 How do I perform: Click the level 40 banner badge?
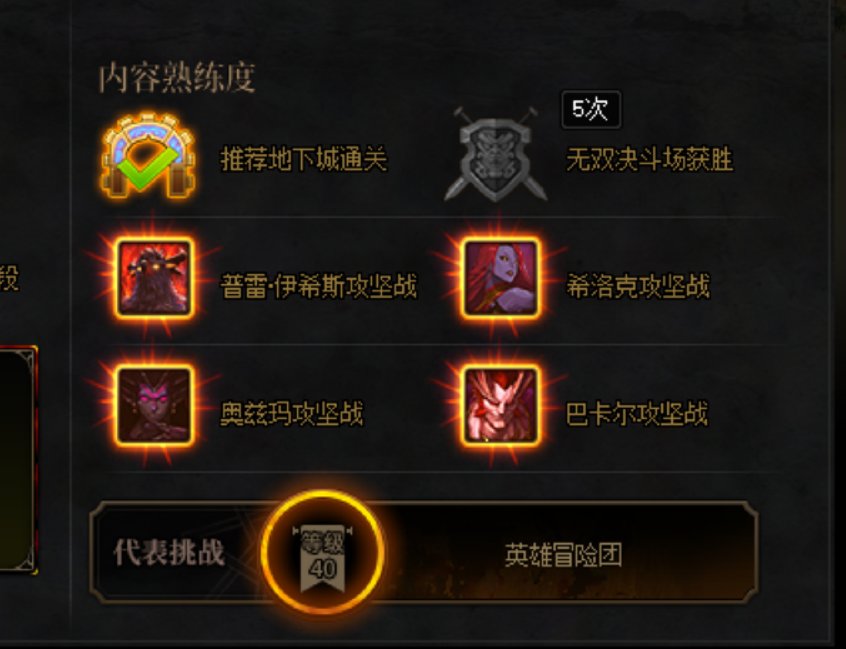(x=323, y=558)
